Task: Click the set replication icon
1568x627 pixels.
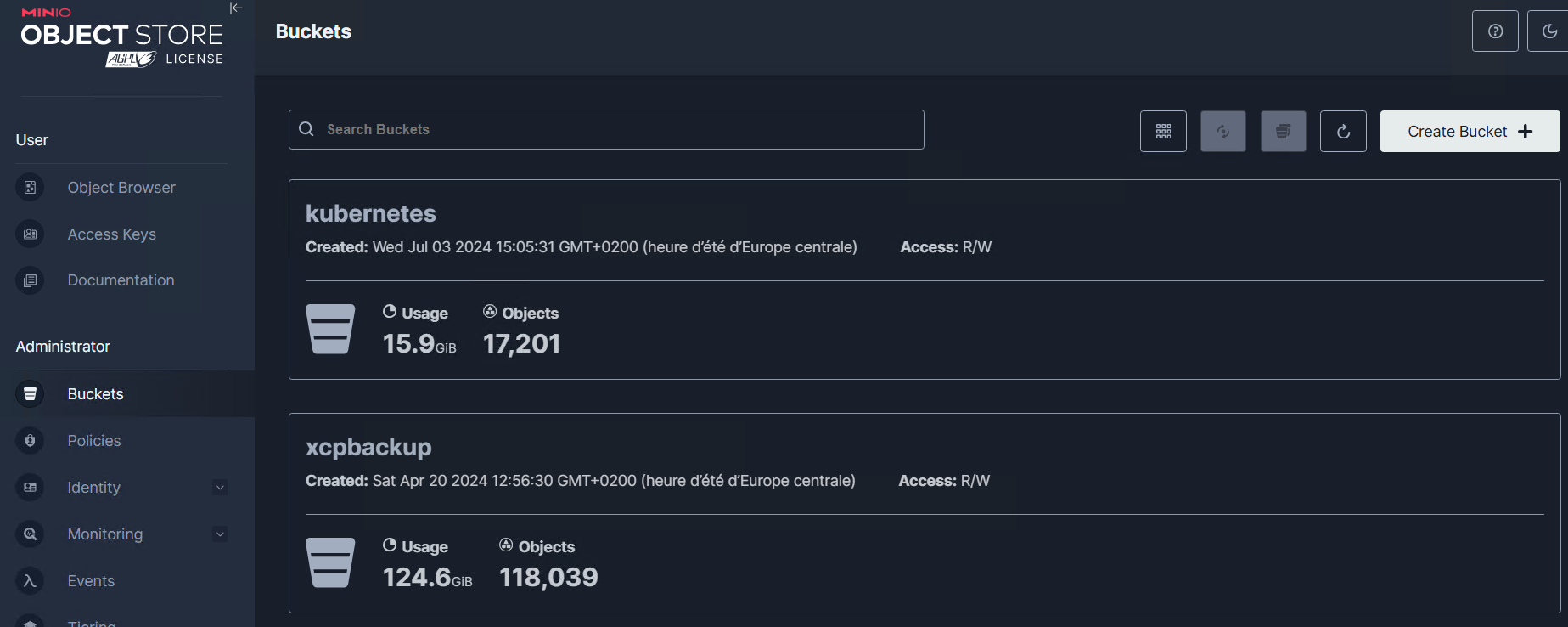Action: click(x=1223, y=132)
